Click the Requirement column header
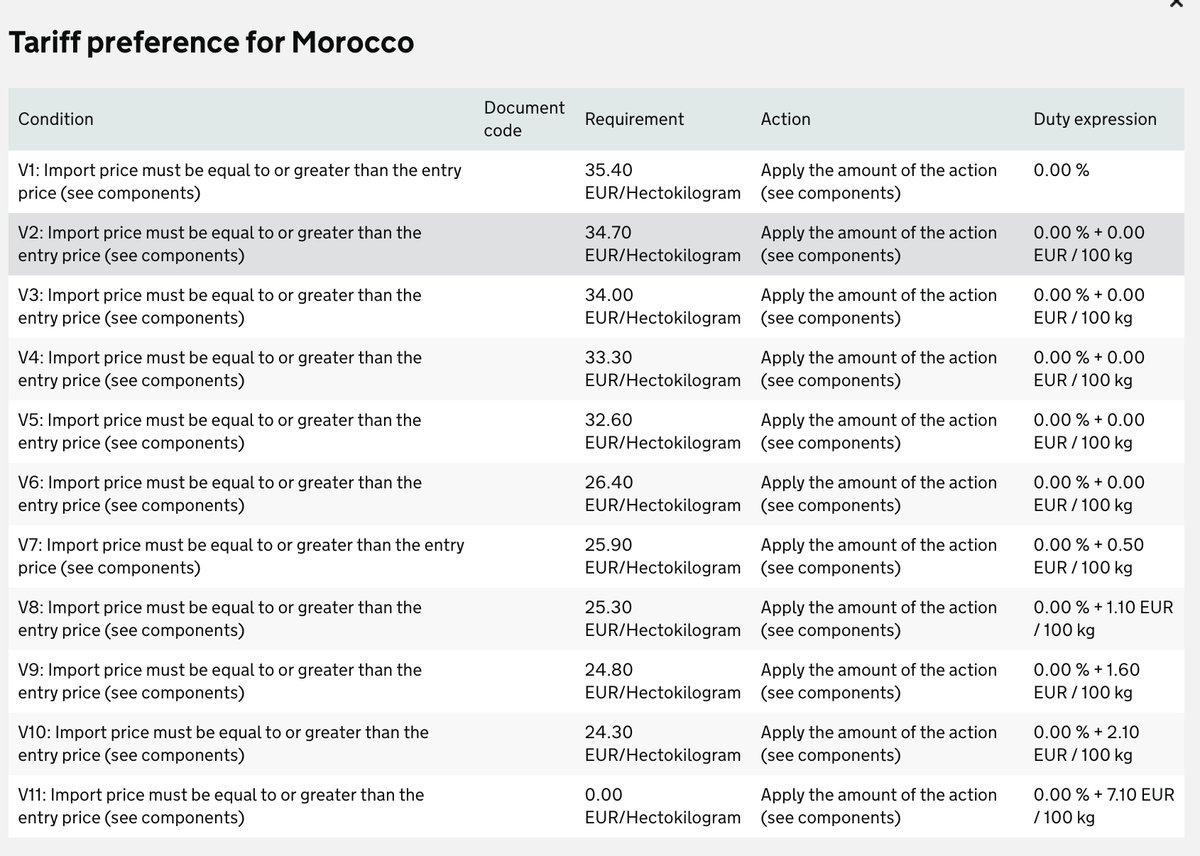This screenshot has width=1200, height=856. 634,119
